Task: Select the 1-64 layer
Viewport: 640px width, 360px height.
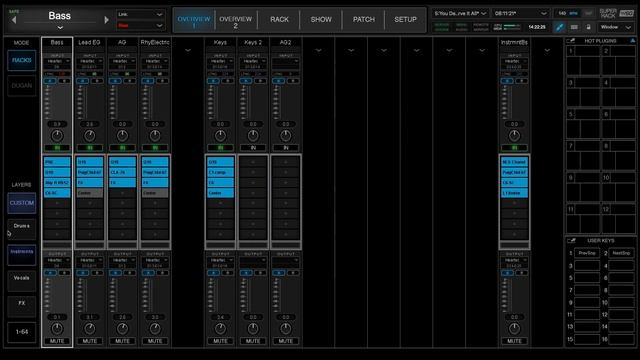Action: pos(22,332)
